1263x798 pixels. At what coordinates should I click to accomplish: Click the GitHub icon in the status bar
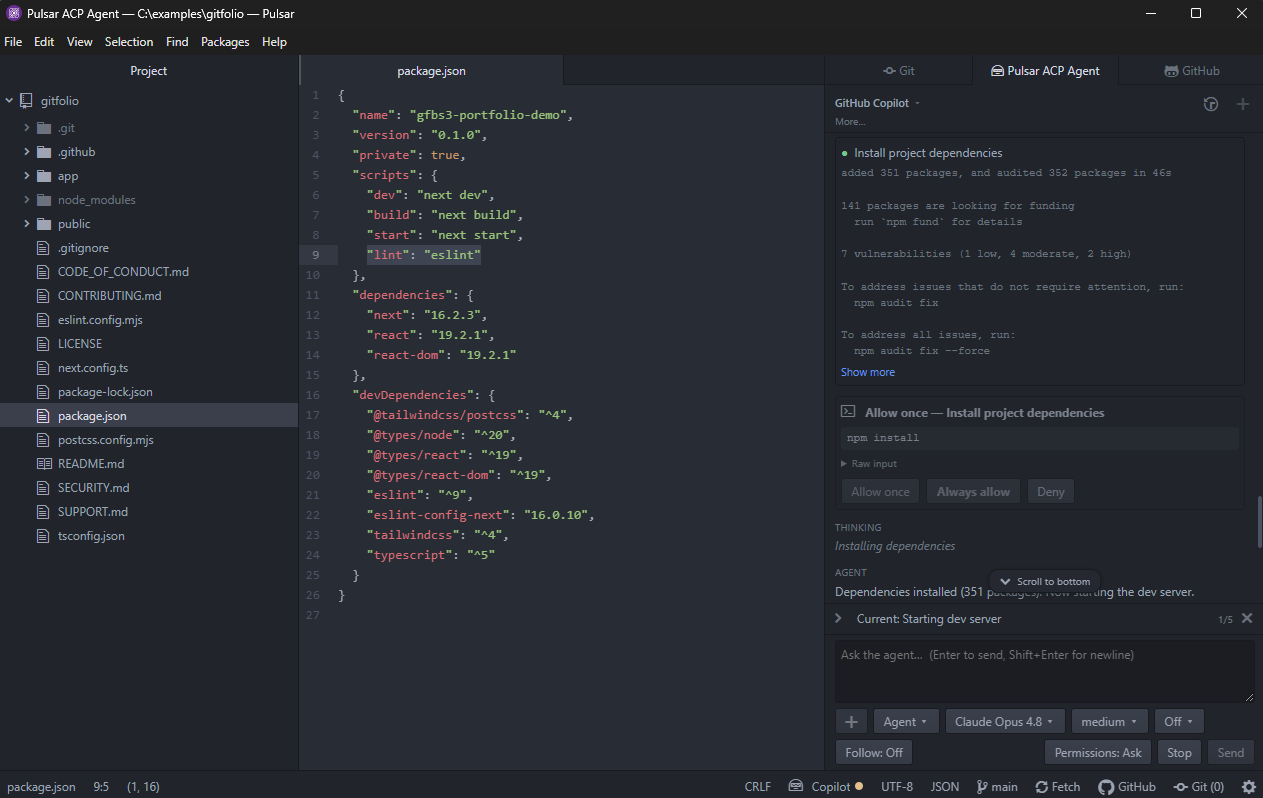pos(1106,787)
